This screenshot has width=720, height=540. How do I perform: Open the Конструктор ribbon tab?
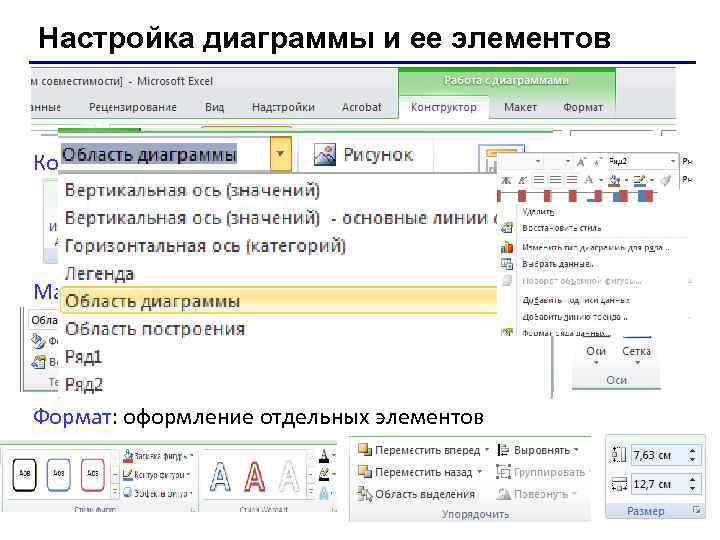click(443, 107)
